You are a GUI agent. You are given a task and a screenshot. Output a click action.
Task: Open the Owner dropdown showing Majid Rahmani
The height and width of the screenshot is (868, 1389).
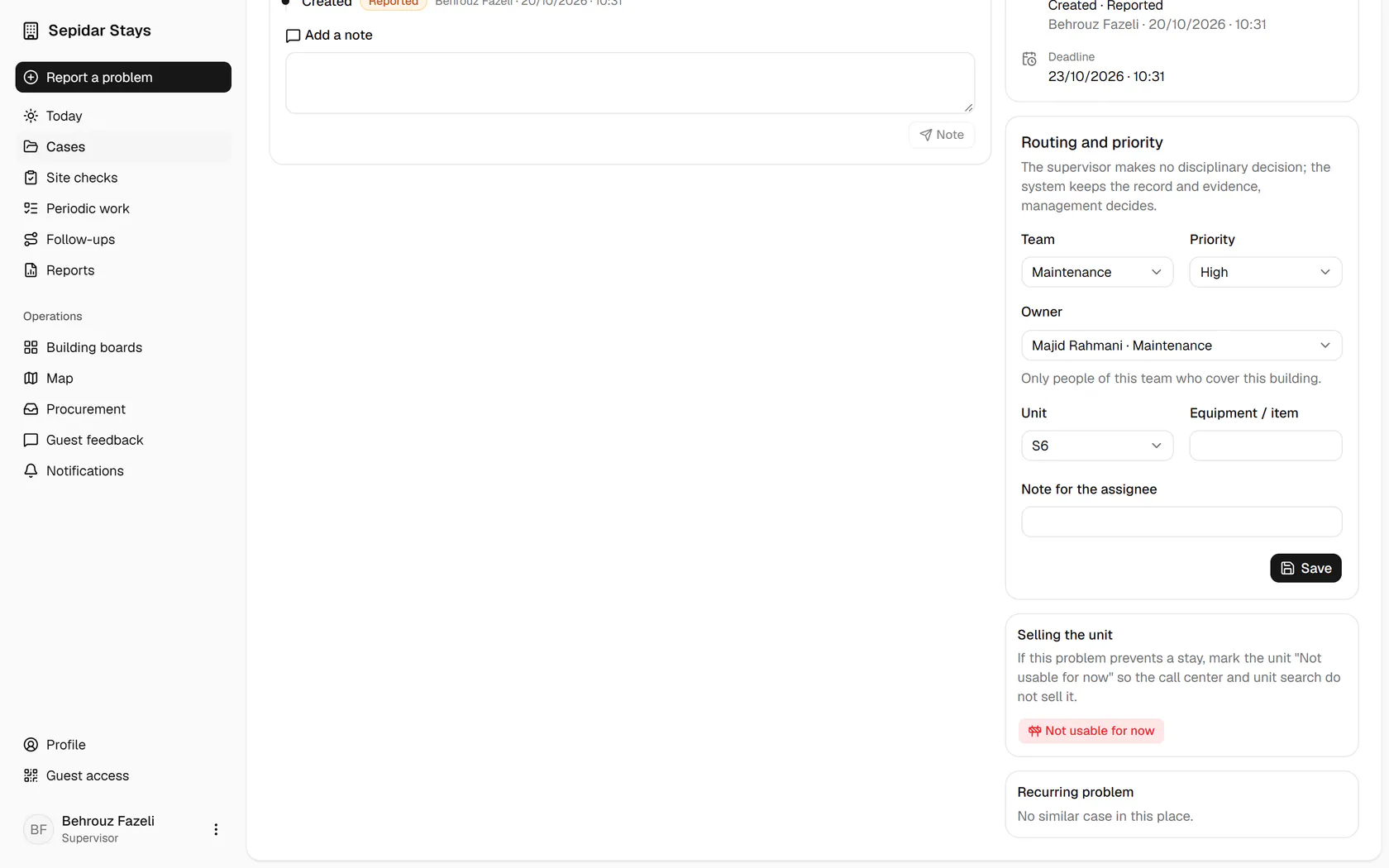tap(1181, 346)
